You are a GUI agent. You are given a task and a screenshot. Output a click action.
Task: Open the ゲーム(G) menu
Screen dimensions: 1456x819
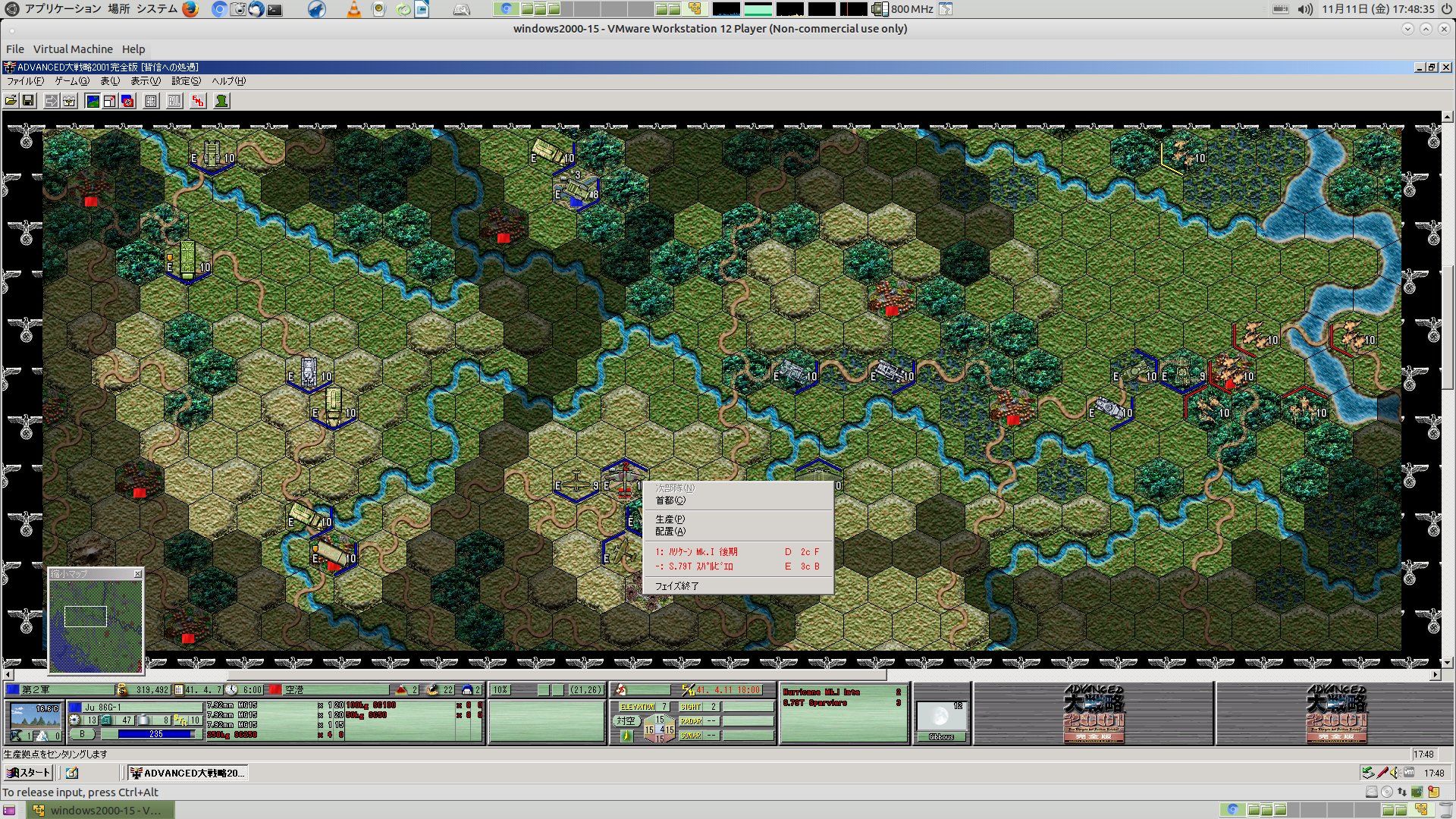point(71,81)
